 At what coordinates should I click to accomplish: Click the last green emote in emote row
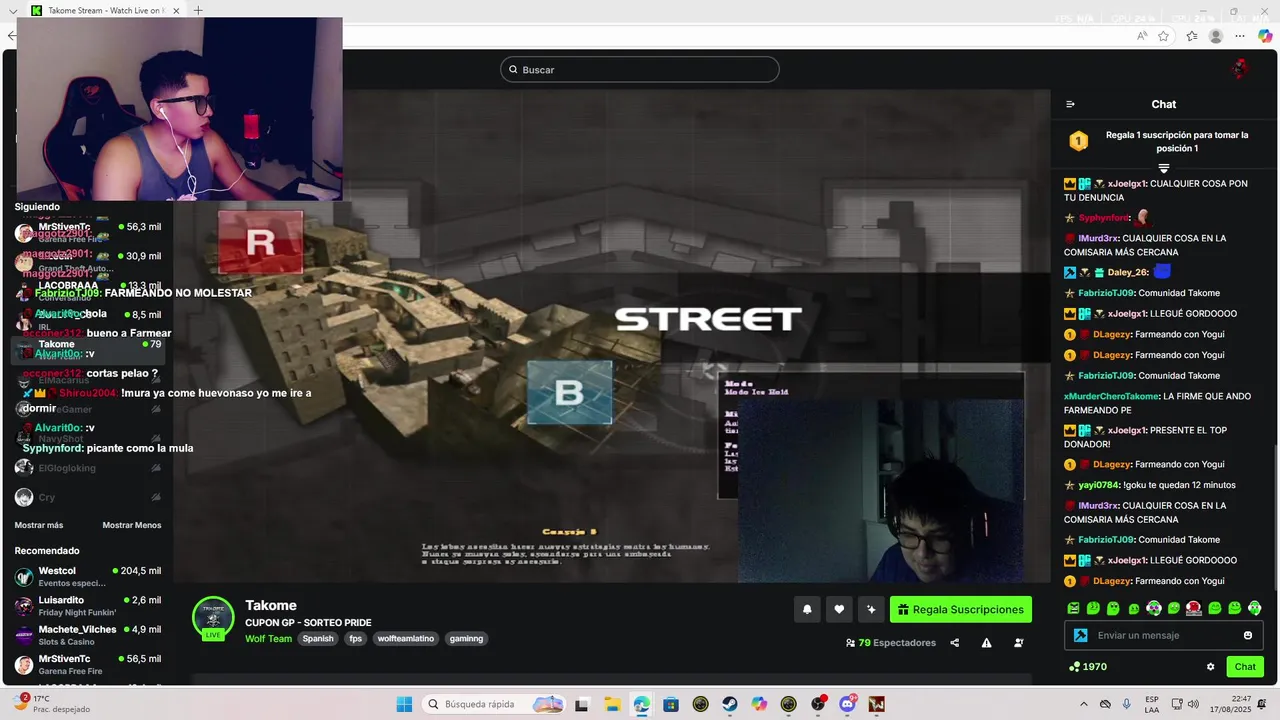click(x=1255, y=608)
